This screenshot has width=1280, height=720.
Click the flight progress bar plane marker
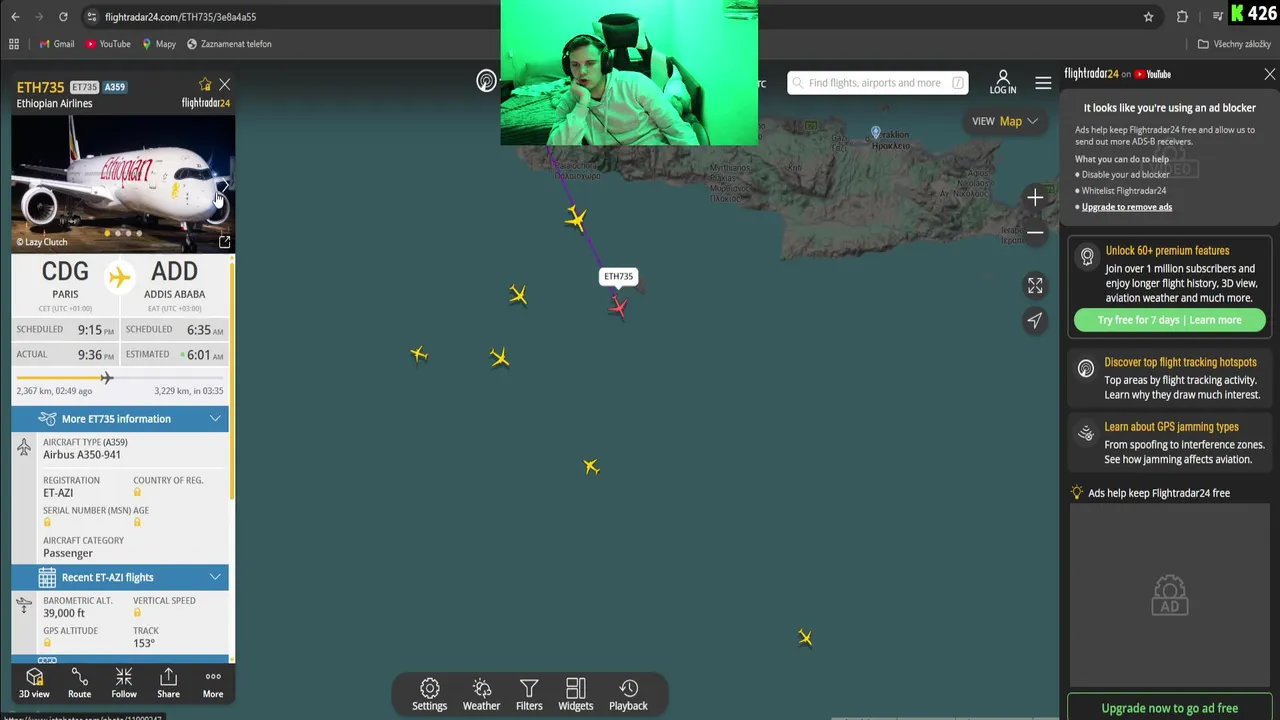(107, 378)
